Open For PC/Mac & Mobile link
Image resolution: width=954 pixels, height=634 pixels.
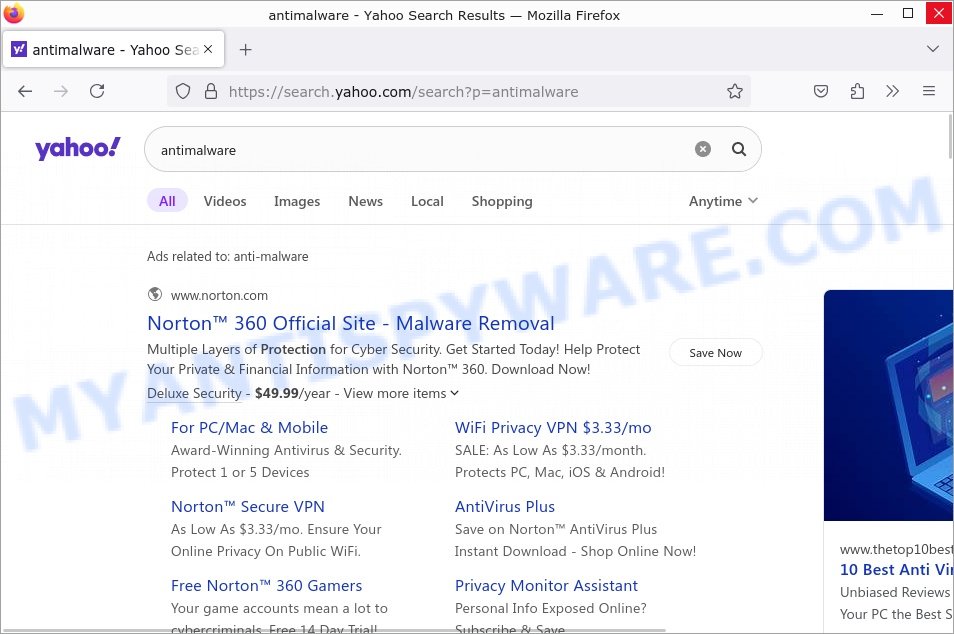249,428
